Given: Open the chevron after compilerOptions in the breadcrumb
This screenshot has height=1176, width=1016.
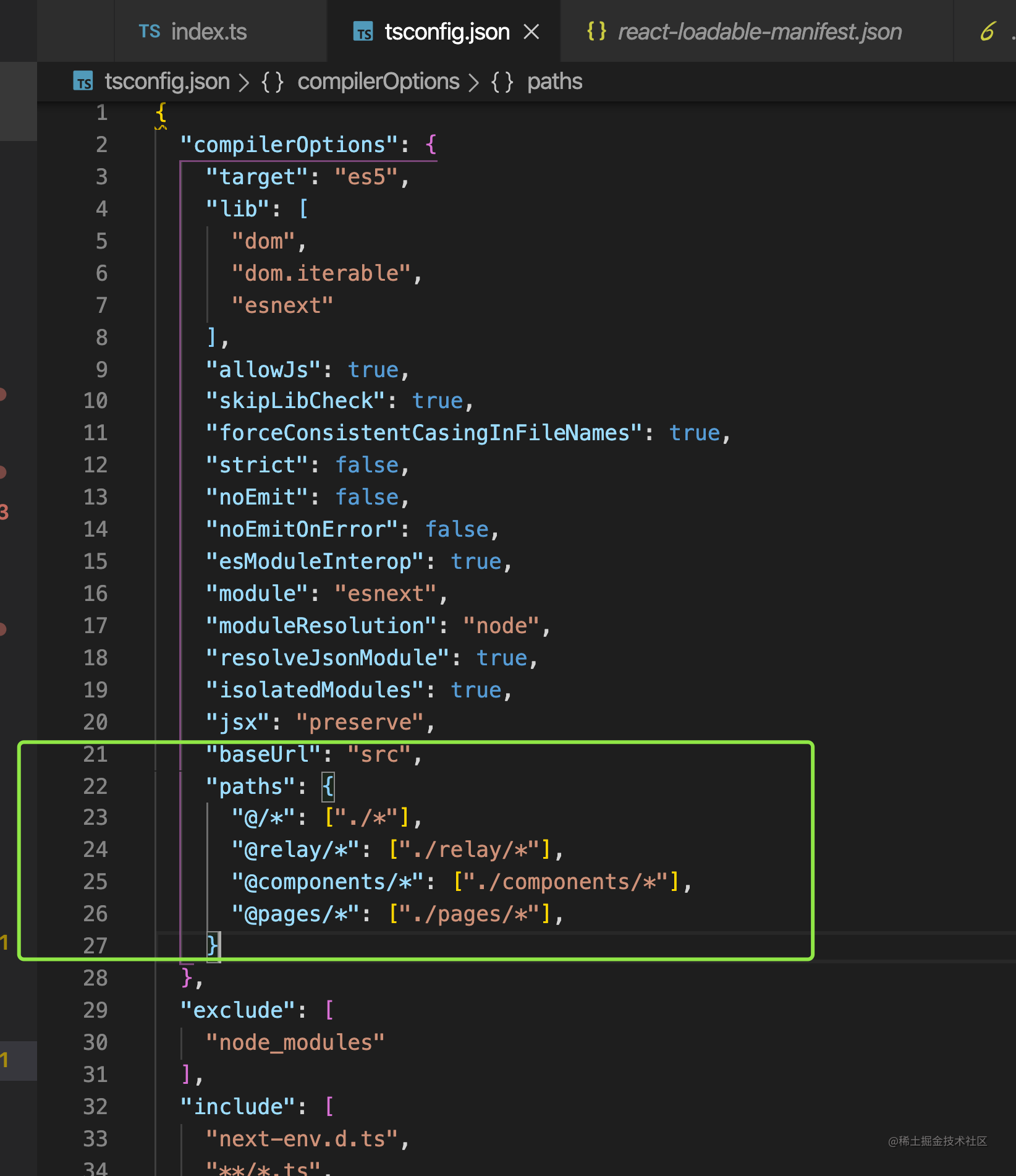Looking at the screenshot, I should [x=473, y=81].
